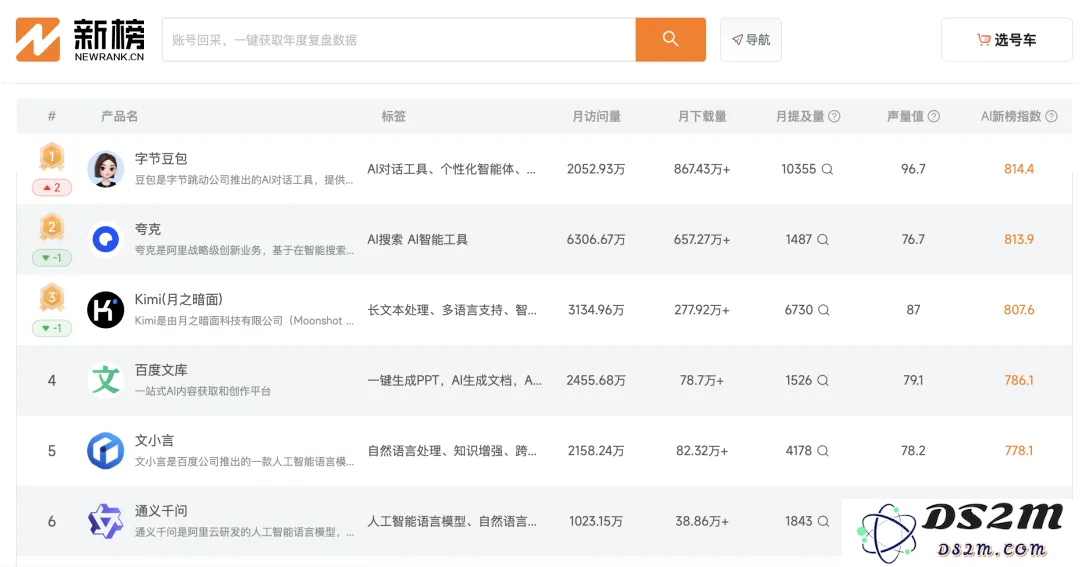The height and width of the screenshot is (567, 1080).
Task: Click the 声量值 column header text
Action: (905, 116)
